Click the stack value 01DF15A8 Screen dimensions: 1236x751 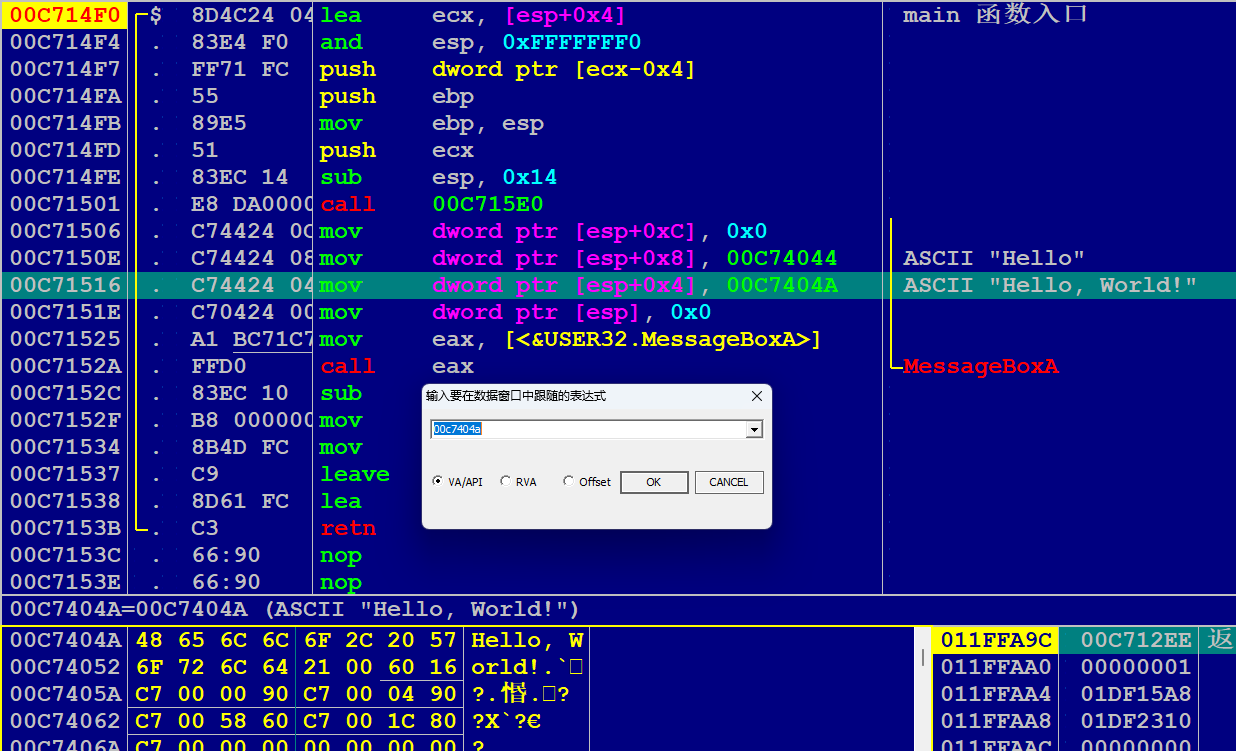click(1135, 694)
